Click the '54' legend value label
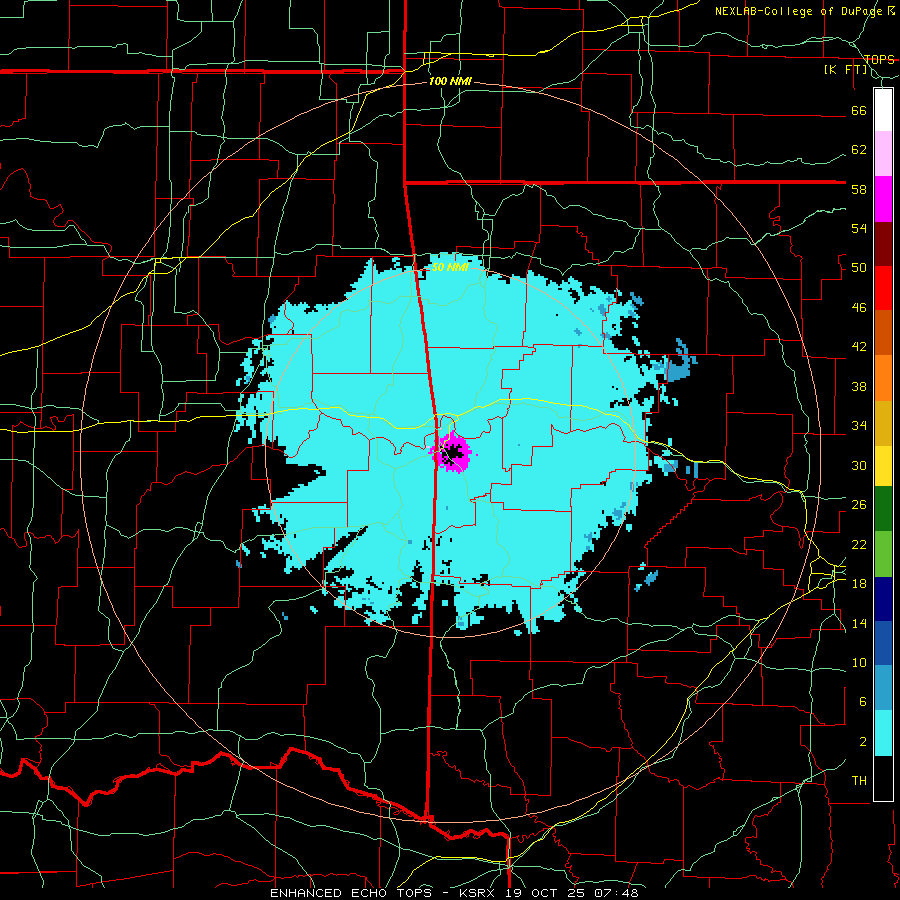This screenshot has width=900, height=900. click(859, 228)
